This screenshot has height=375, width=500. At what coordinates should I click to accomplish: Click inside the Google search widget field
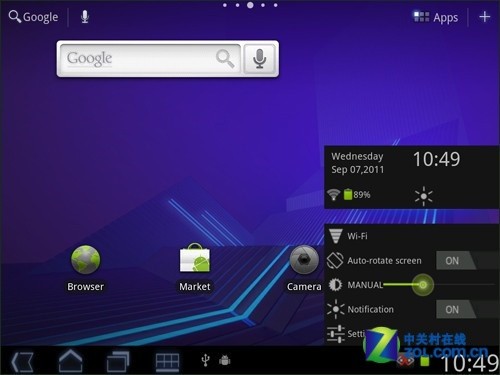point(150,59)
